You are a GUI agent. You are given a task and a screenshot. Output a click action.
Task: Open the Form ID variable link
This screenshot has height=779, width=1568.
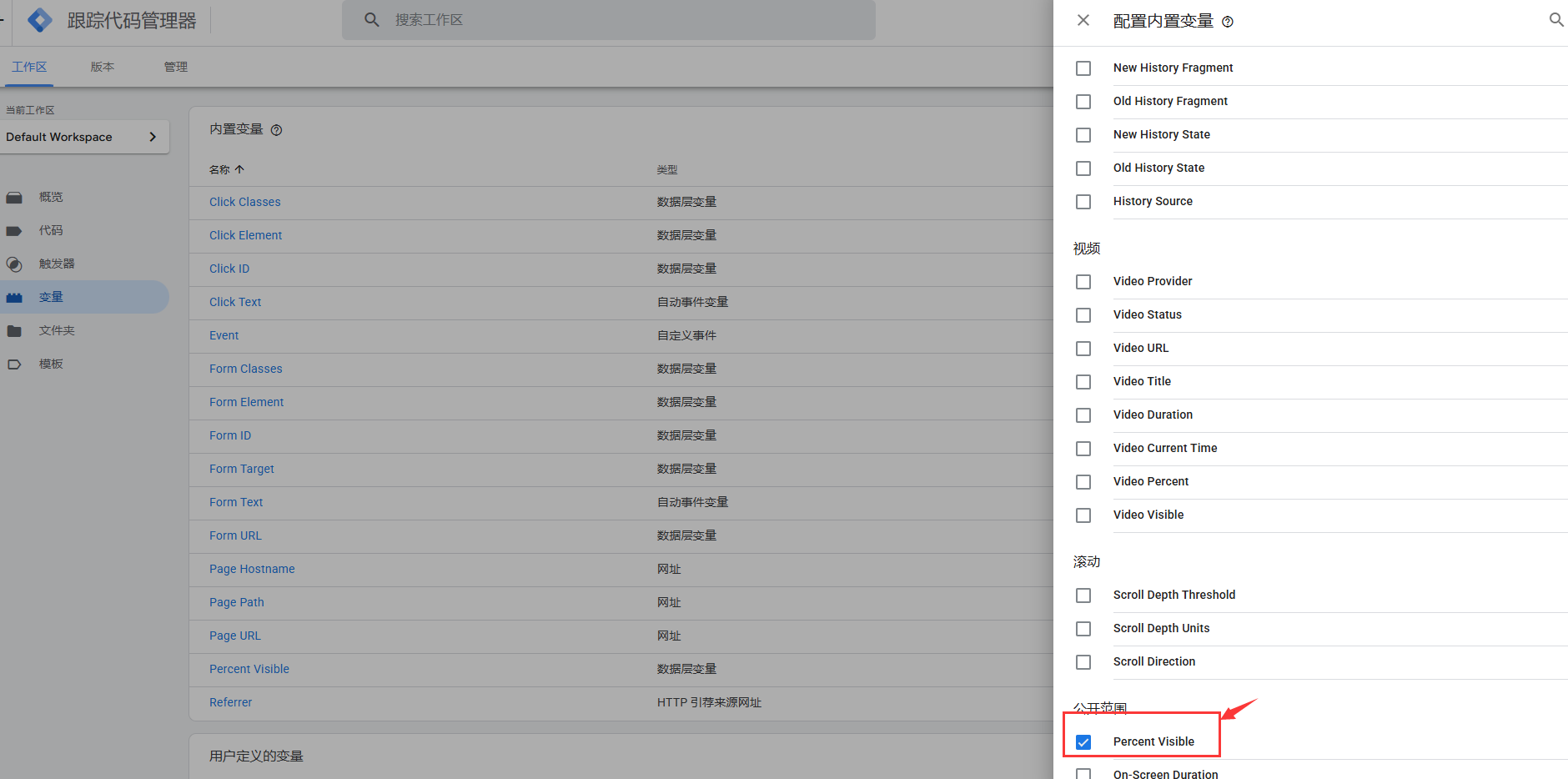click(x=230, y=435)
